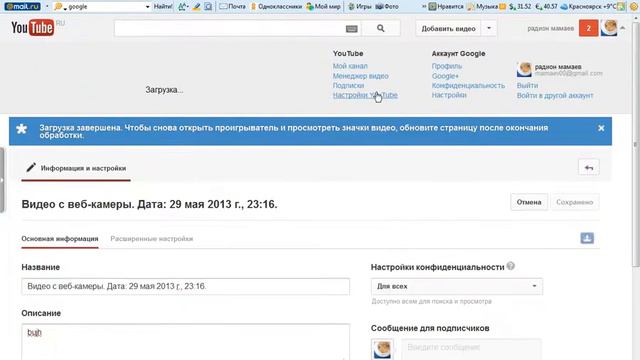Click the Выйти link

click(x=527, y=85)
